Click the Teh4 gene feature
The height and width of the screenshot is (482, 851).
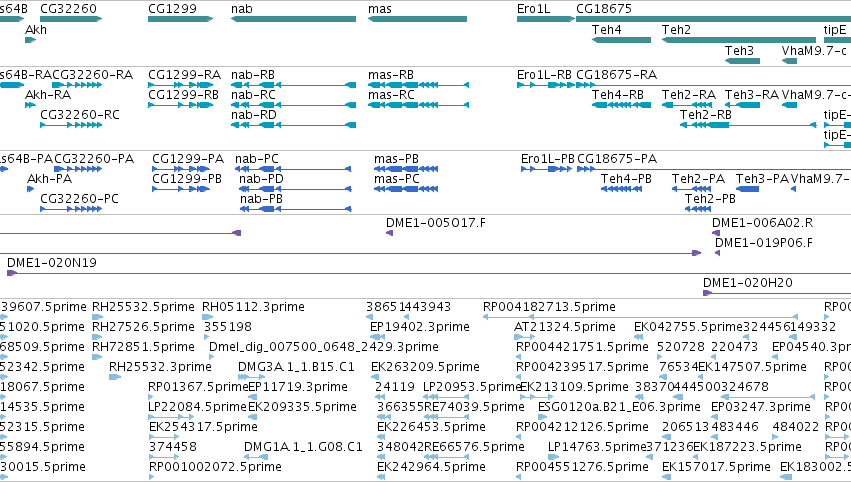[621, 40]
